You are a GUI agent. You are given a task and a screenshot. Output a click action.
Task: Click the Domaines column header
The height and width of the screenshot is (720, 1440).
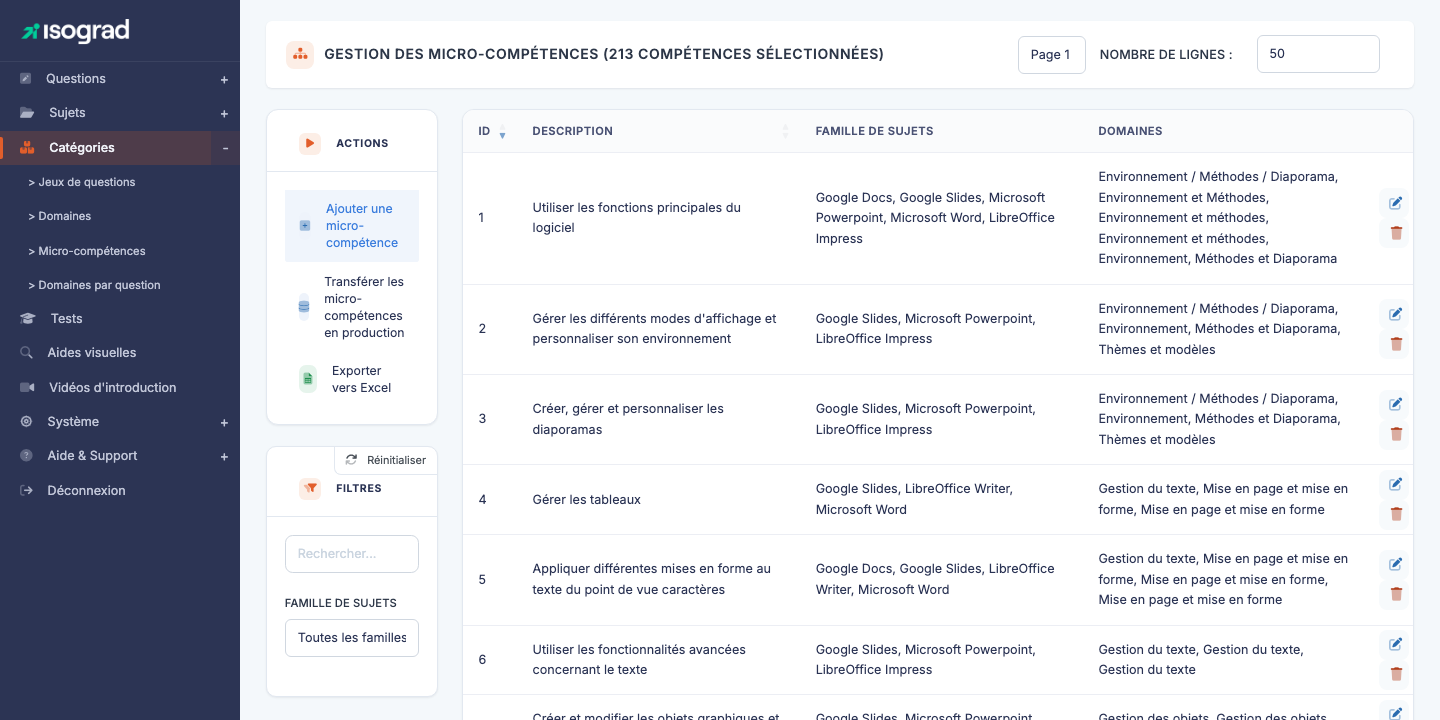coord(1130,131)
